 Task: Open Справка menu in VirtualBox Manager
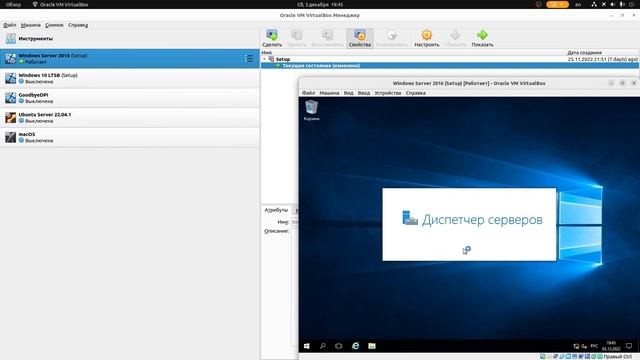[78, 25]
